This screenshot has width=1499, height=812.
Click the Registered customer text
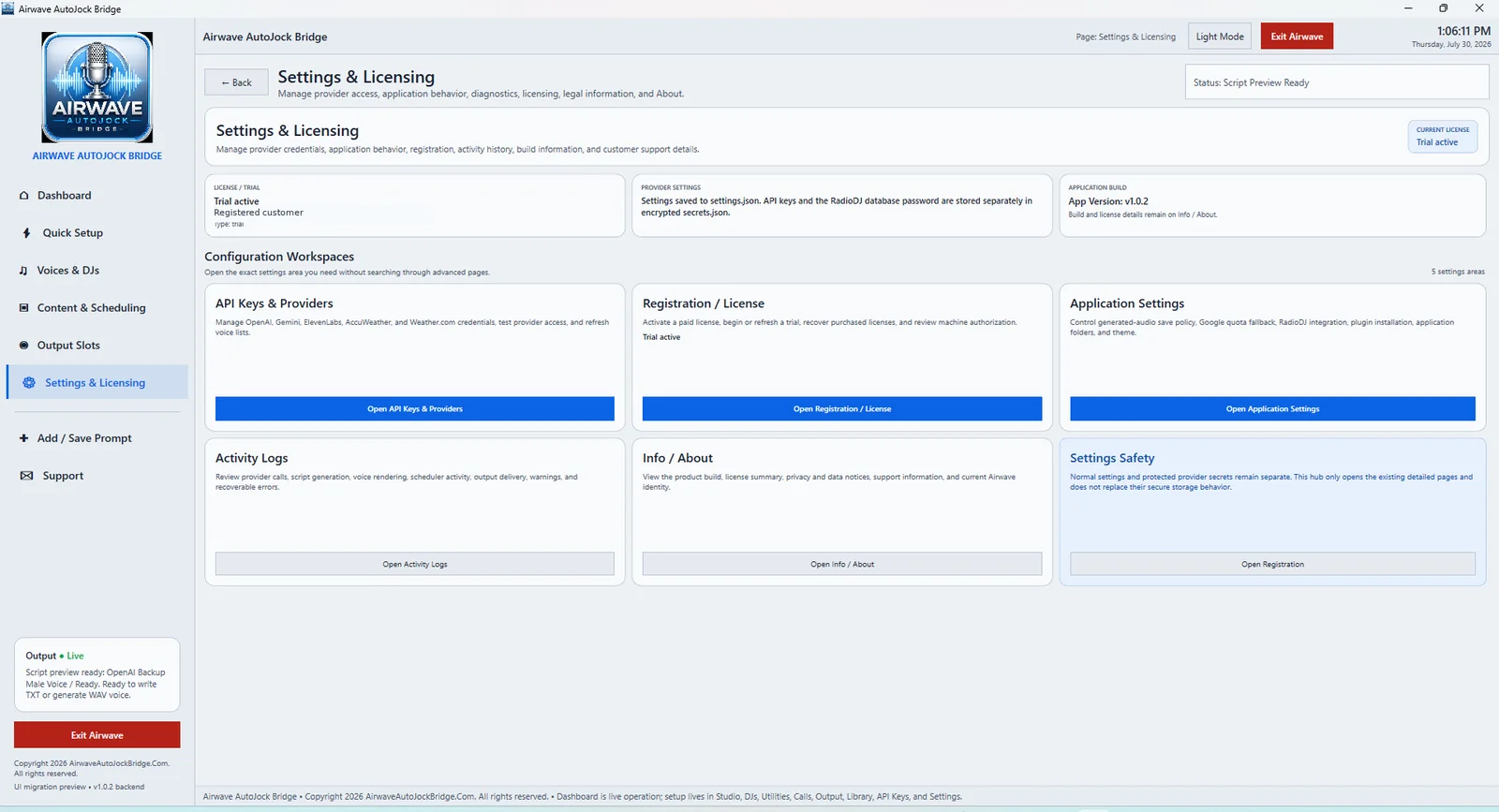click(x=259, y=213)
